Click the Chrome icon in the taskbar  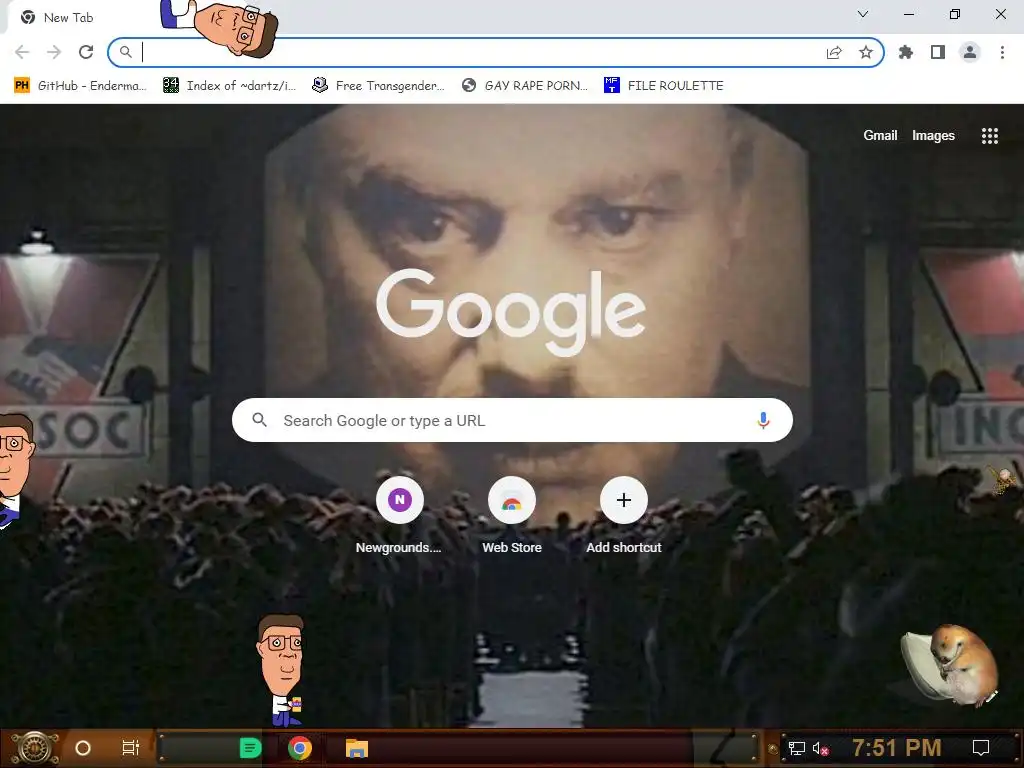300,748
